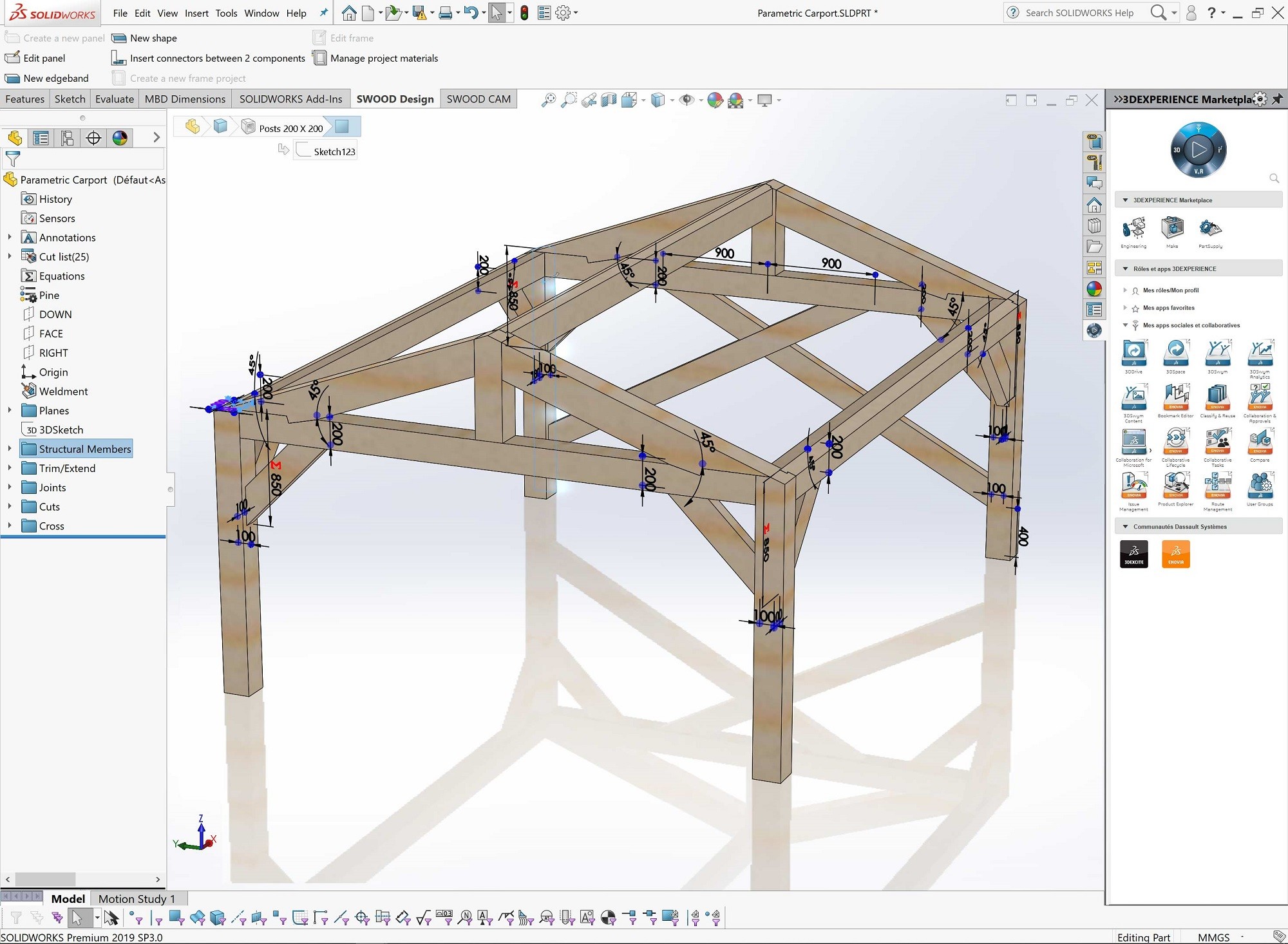Select the DimXpertManager crosshair tab icon

tap(93, 138)
